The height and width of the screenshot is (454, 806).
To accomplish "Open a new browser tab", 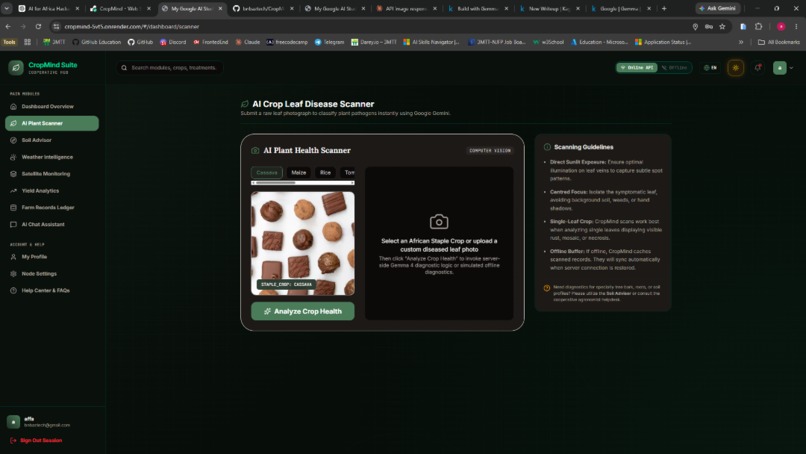I will point(664,8).
